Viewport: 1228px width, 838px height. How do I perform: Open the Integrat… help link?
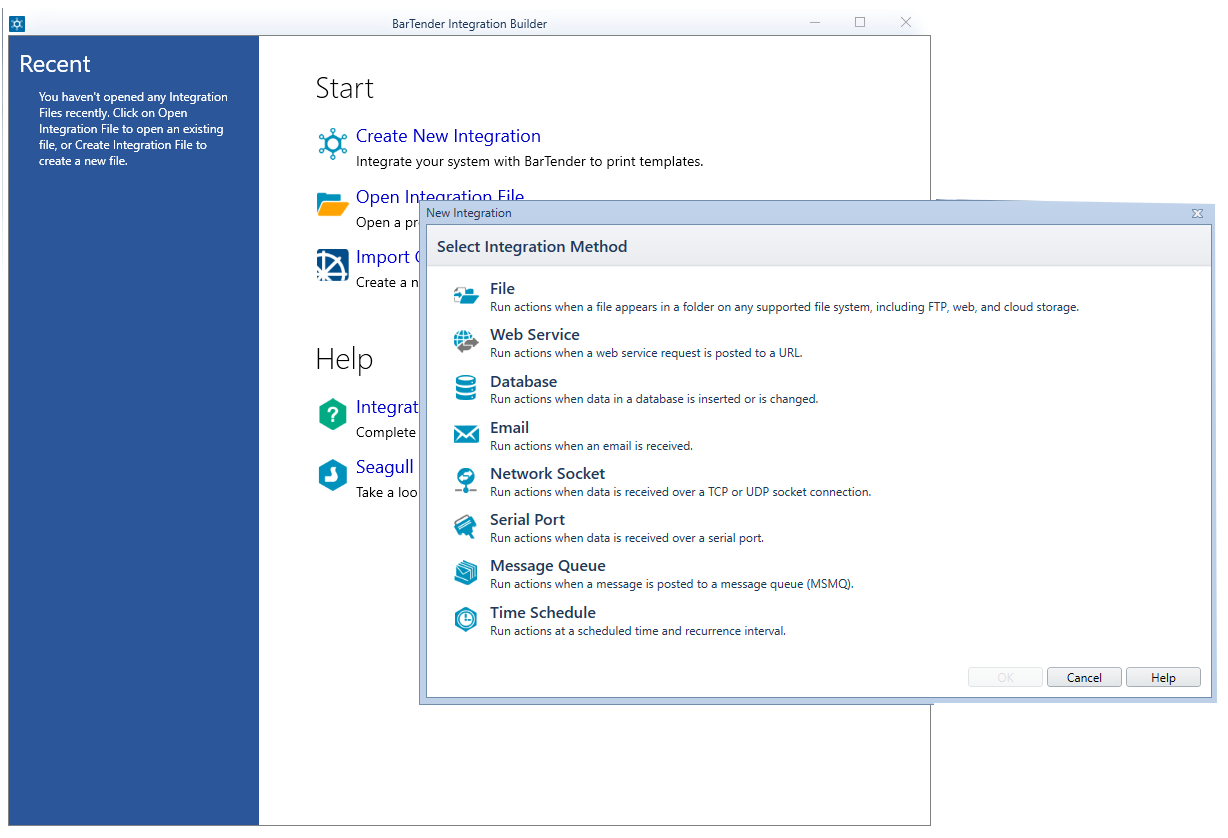(387, 407)
